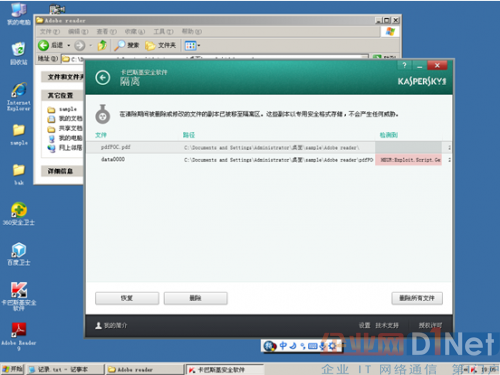500x375 pixels.
Task: Click the Up folder icon in Explorer toolbar
Action: [x=102, y=45]
